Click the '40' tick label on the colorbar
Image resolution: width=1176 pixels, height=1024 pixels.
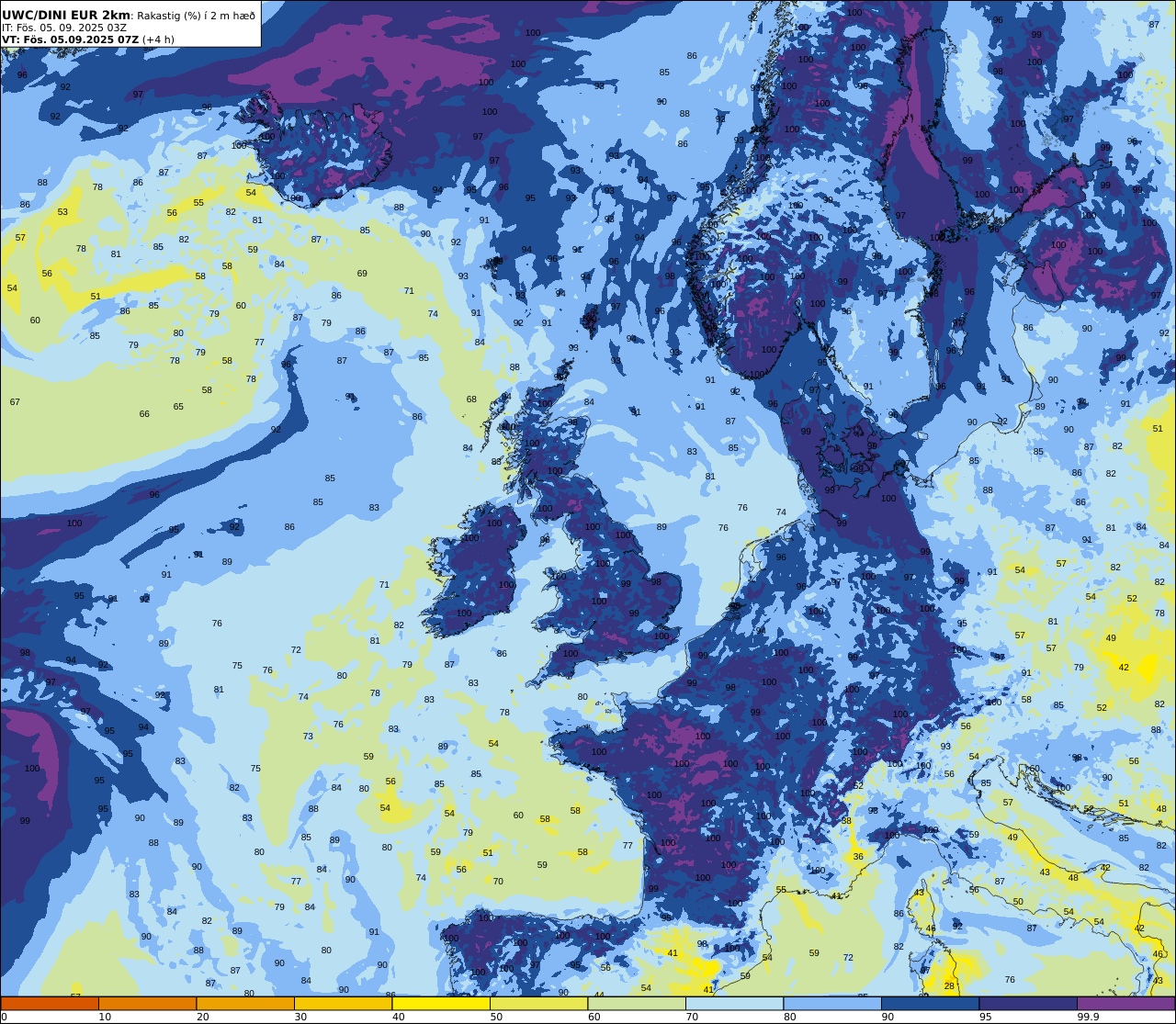pos(398,1017)
